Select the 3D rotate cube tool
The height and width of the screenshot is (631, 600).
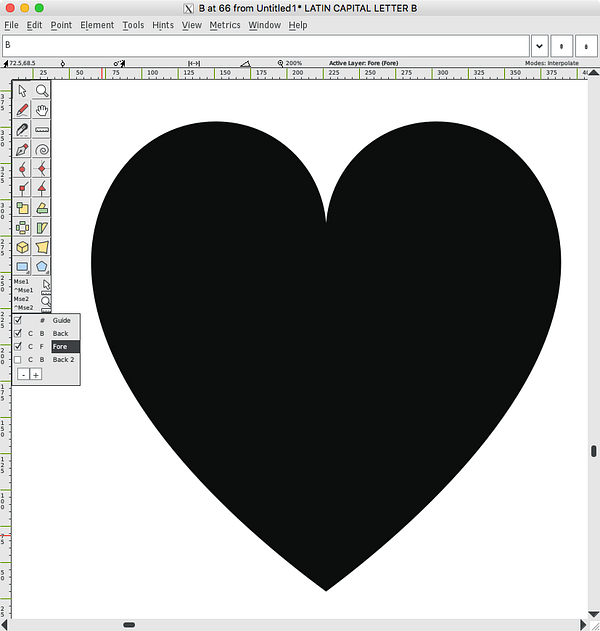tap(22, 247)
